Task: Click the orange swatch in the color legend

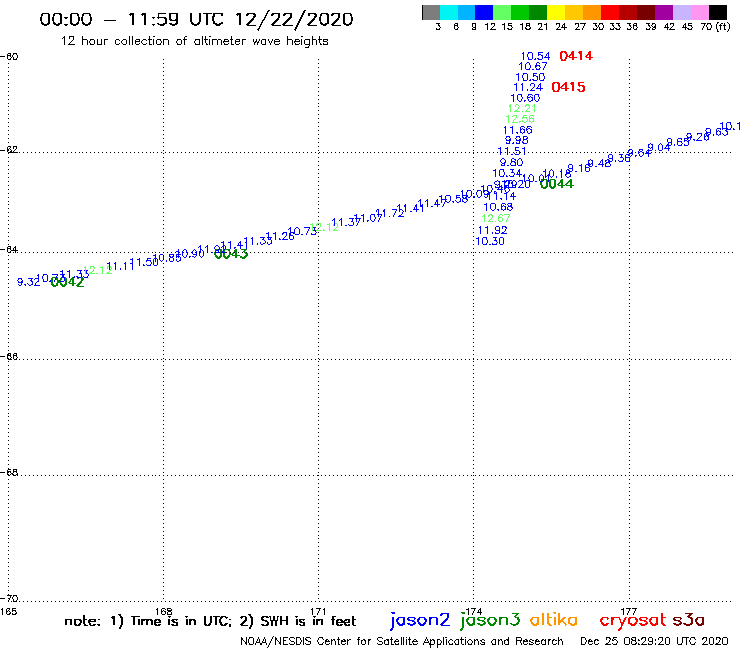Action: [592, 13]
